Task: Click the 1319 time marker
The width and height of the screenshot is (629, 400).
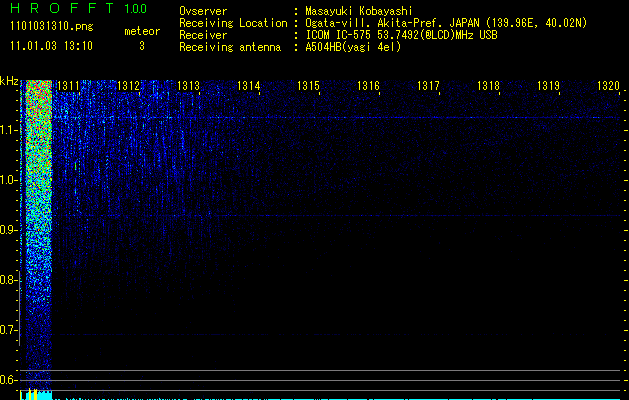Action: (x=548, y=86)
